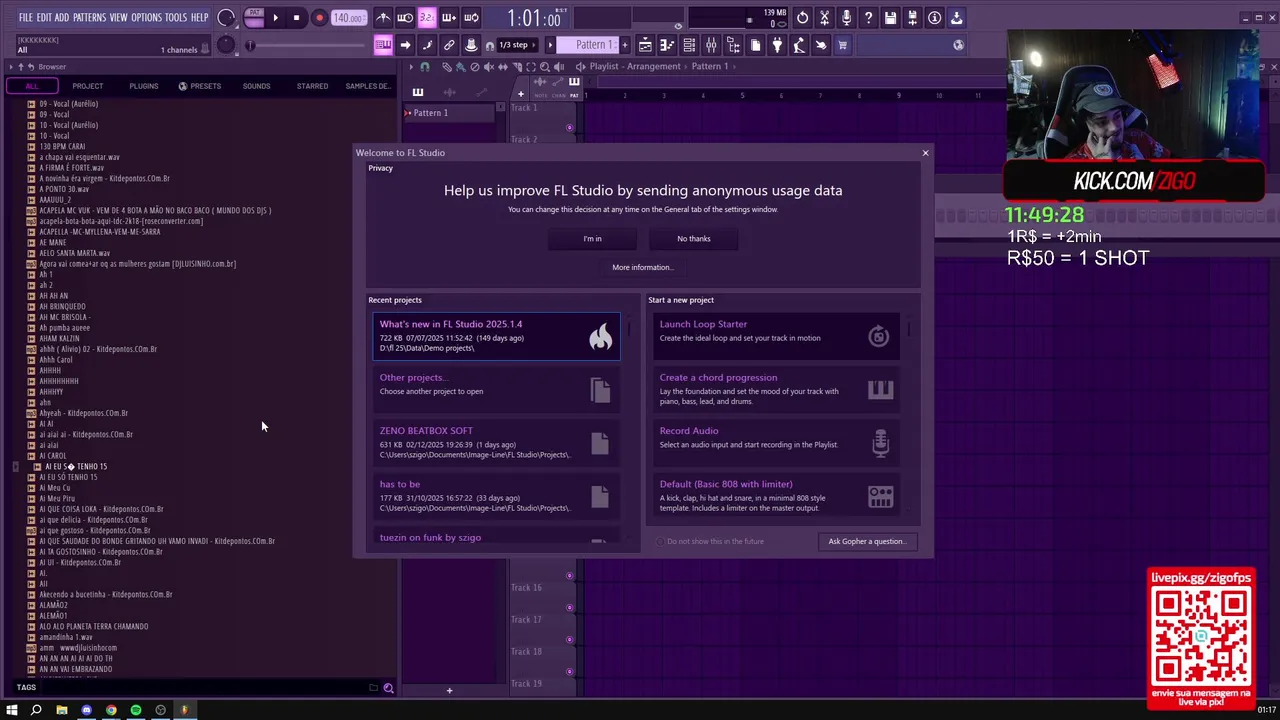Click the browser search magnifier icon
The image size is (1280, 720).
tap(388, 688)
